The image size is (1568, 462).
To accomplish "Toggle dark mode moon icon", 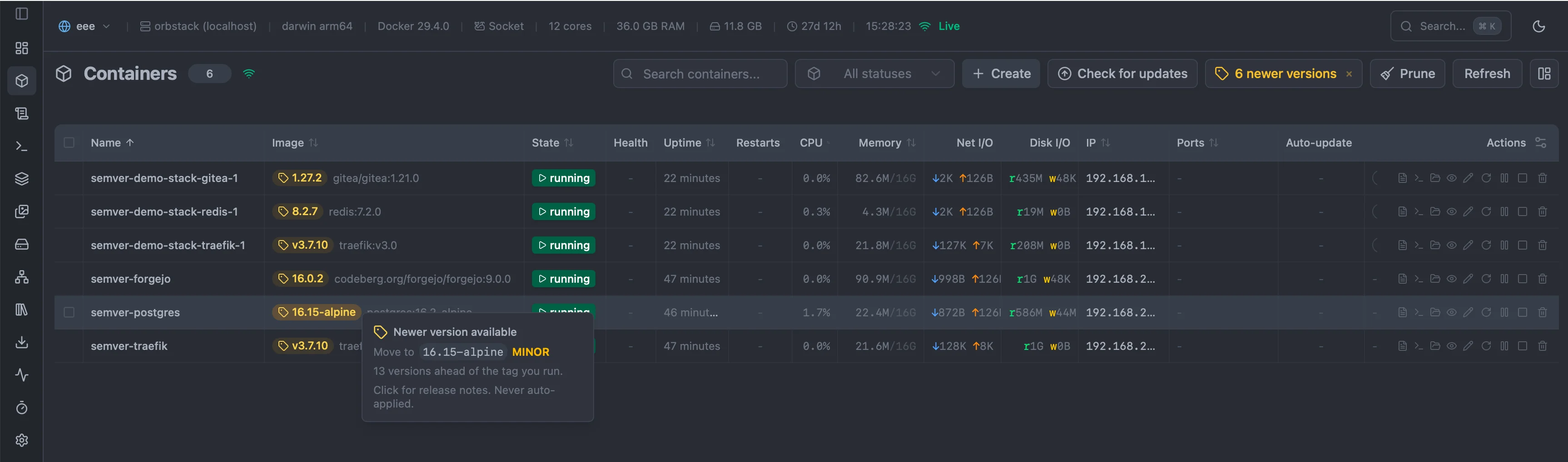I will tap(1538, 26).
